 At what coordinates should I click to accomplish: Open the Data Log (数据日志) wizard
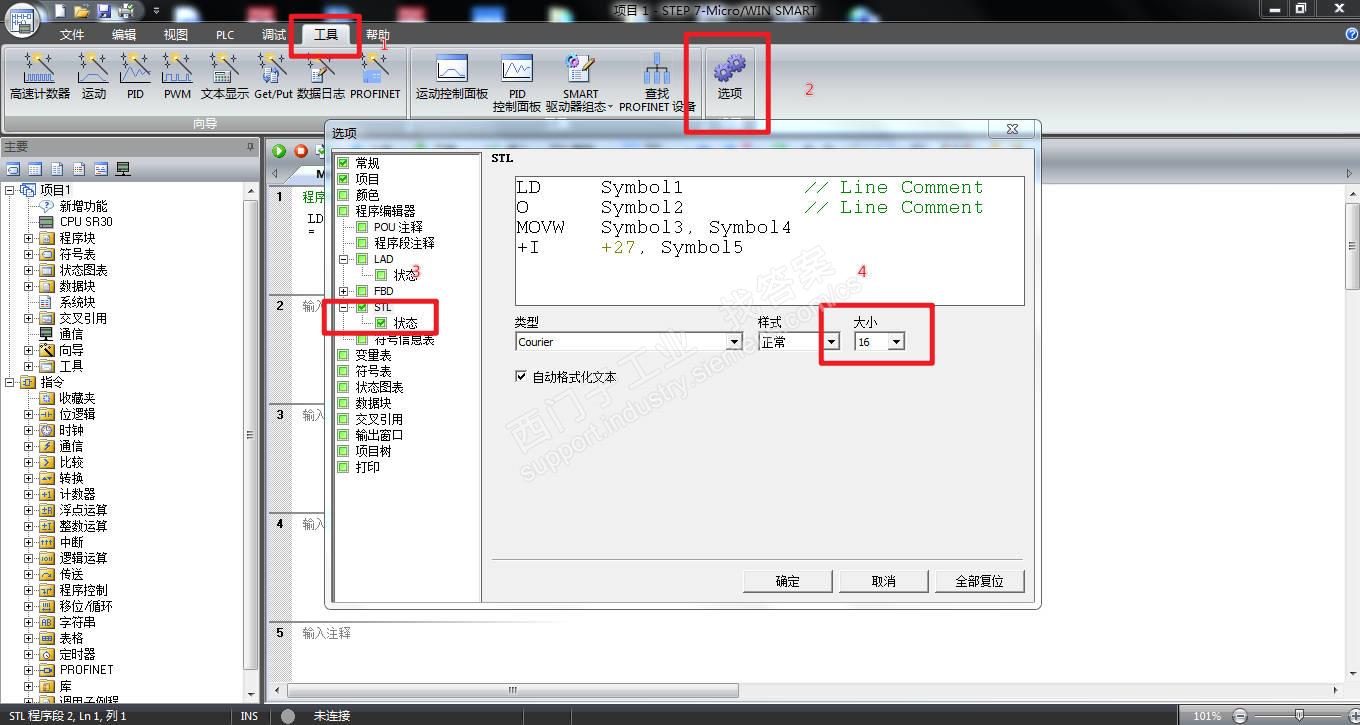coord(321,76)
